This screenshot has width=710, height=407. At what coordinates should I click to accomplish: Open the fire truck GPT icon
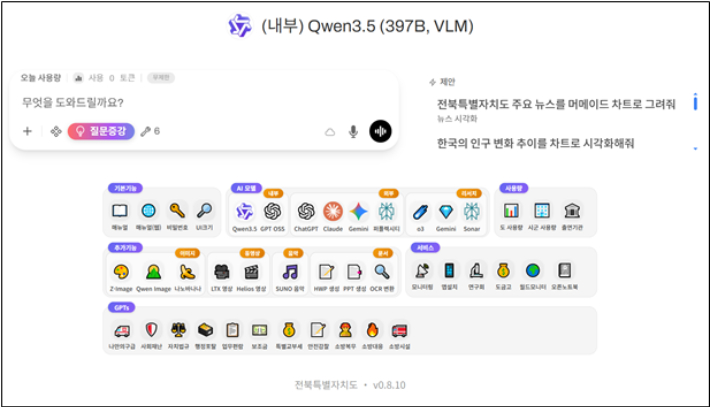pos(399,330)
